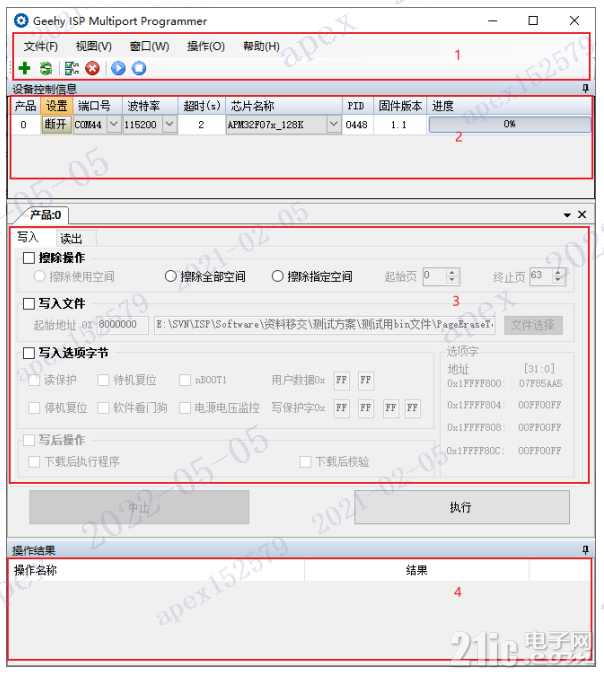Toggle the 读保护 checkbox

click(x=34, y=380)
